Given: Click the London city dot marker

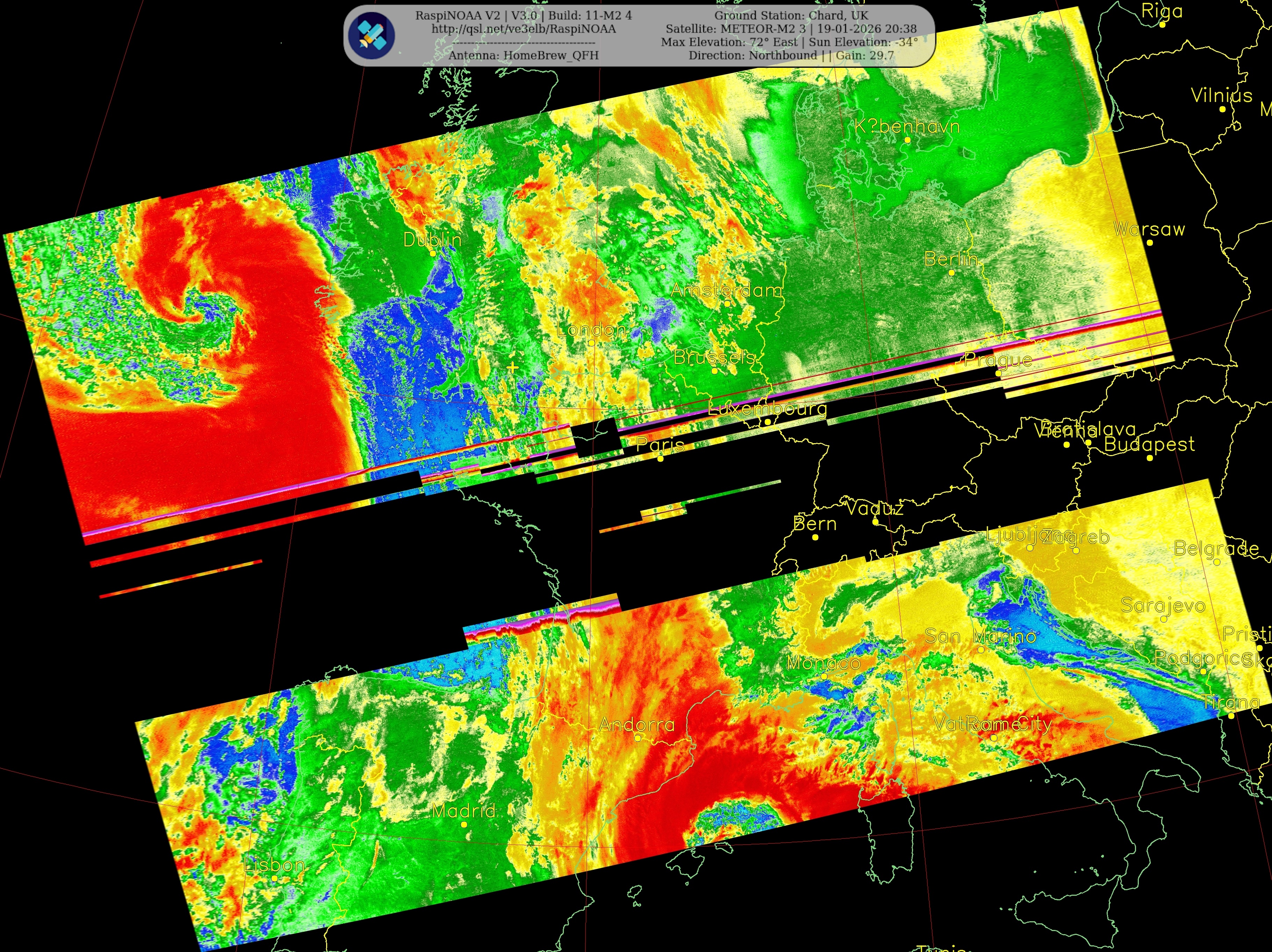Looking at the screenshot, I should [x=591, y=343].
